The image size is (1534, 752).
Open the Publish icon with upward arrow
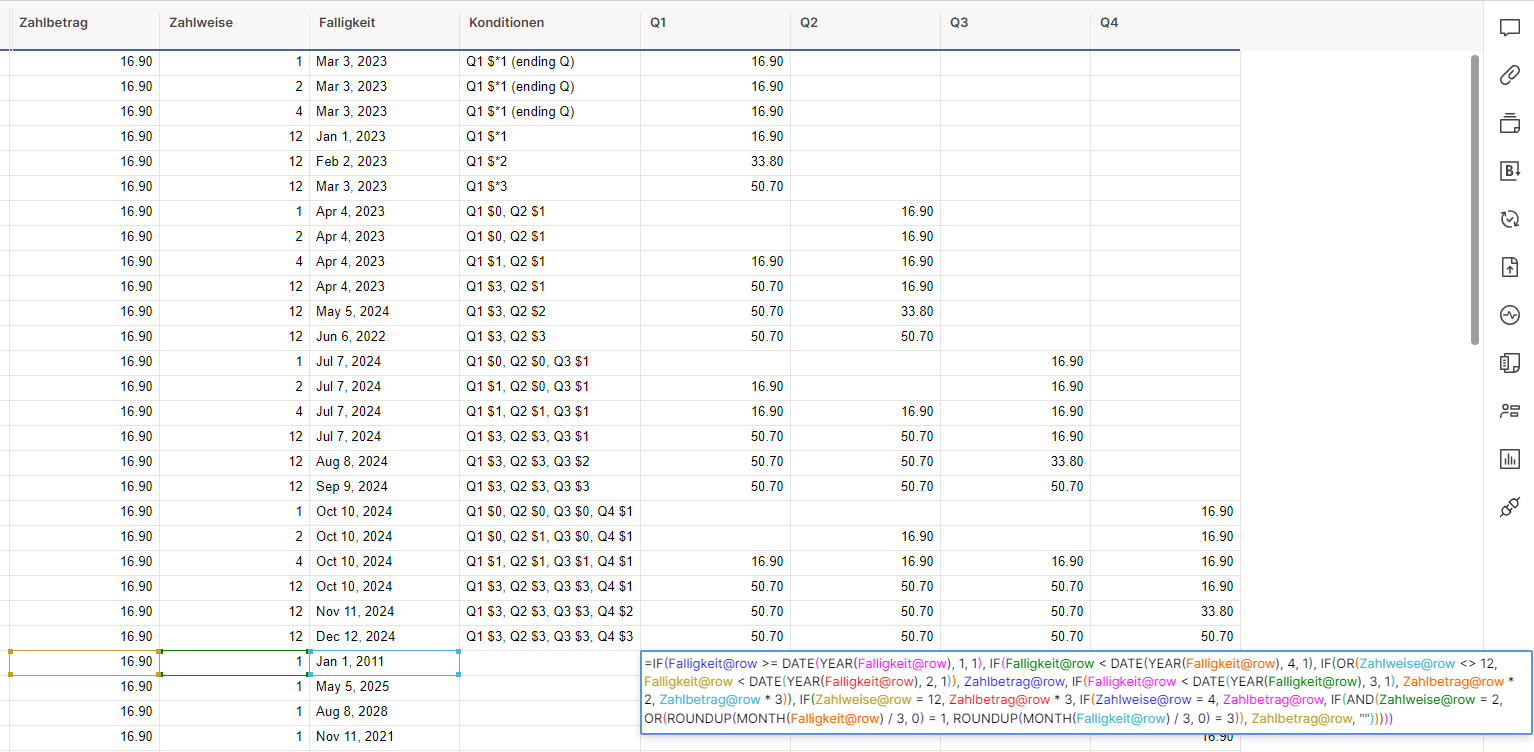[1509, 267]
